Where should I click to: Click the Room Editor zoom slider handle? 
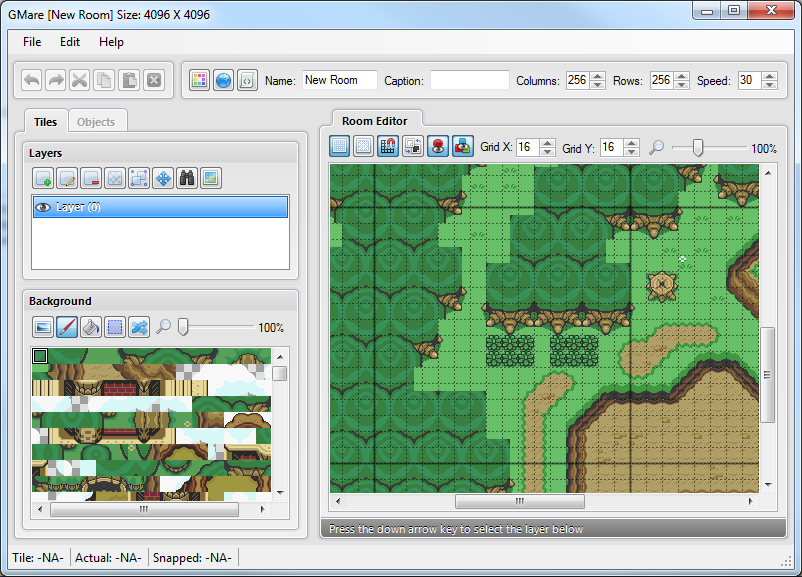click(x=697, y=148)
